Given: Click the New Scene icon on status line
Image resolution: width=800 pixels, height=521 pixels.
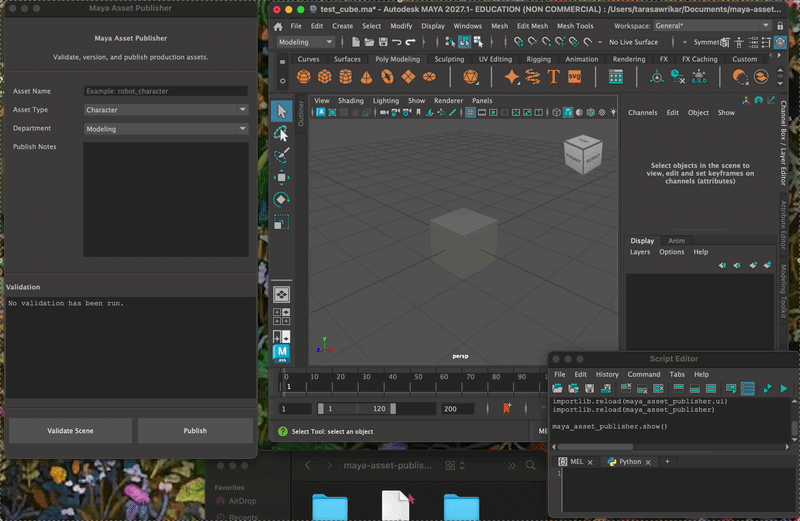Looking at the screenshot, I should [356, 42].
